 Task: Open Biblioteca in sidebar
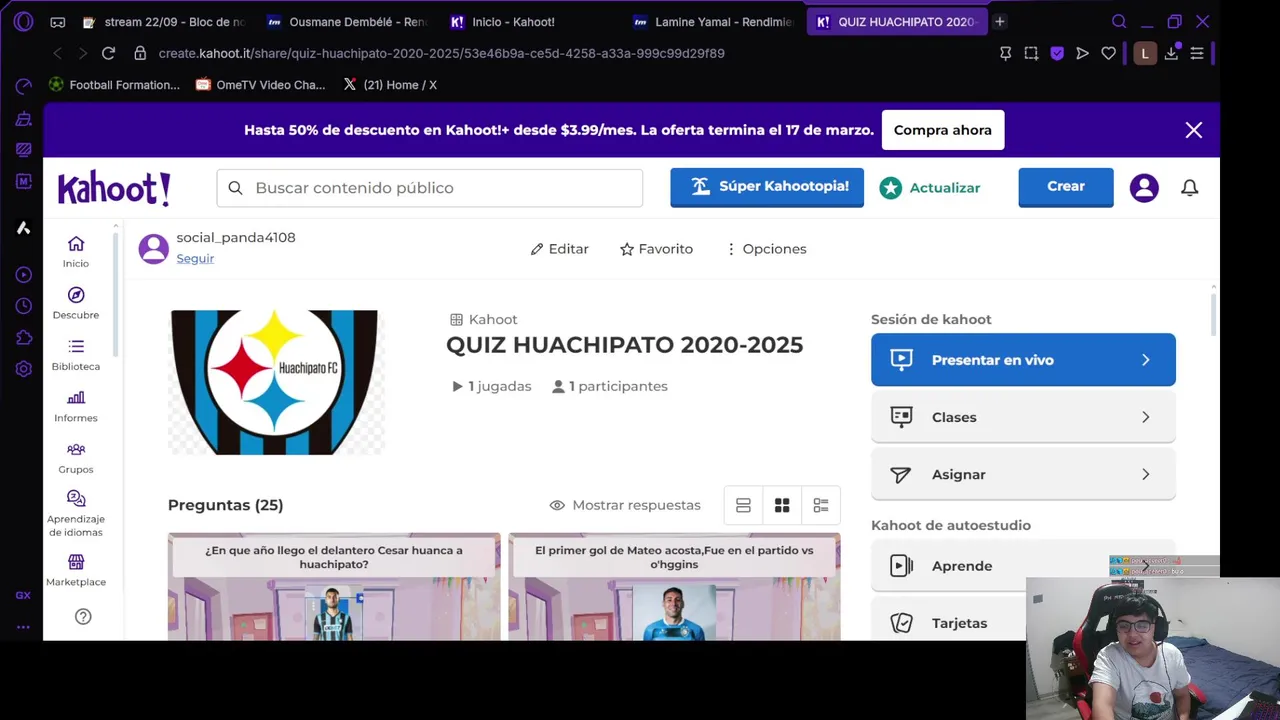coord(76,355)
